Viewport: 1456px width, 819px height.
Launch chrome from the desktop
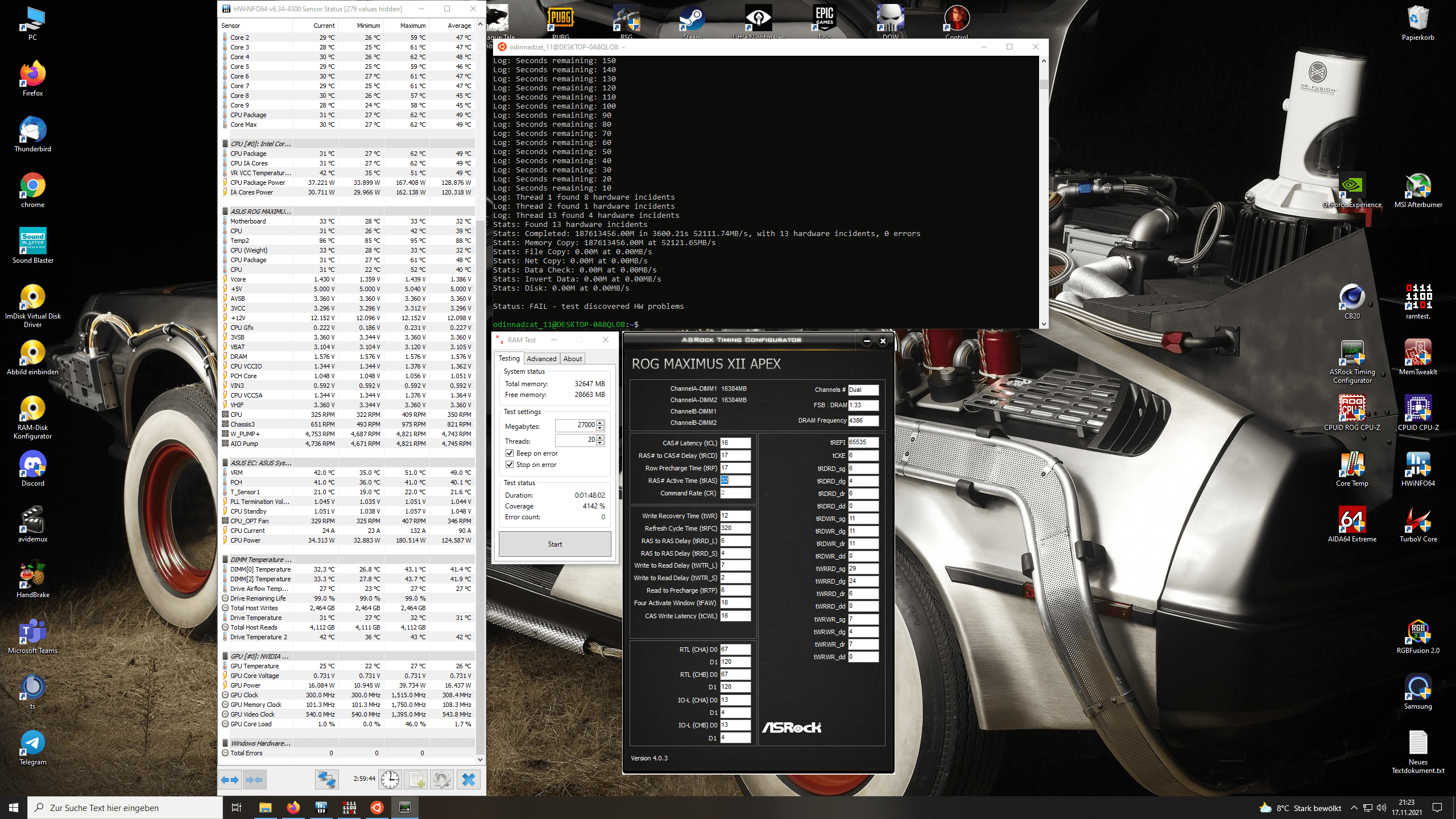pos(33,190)
